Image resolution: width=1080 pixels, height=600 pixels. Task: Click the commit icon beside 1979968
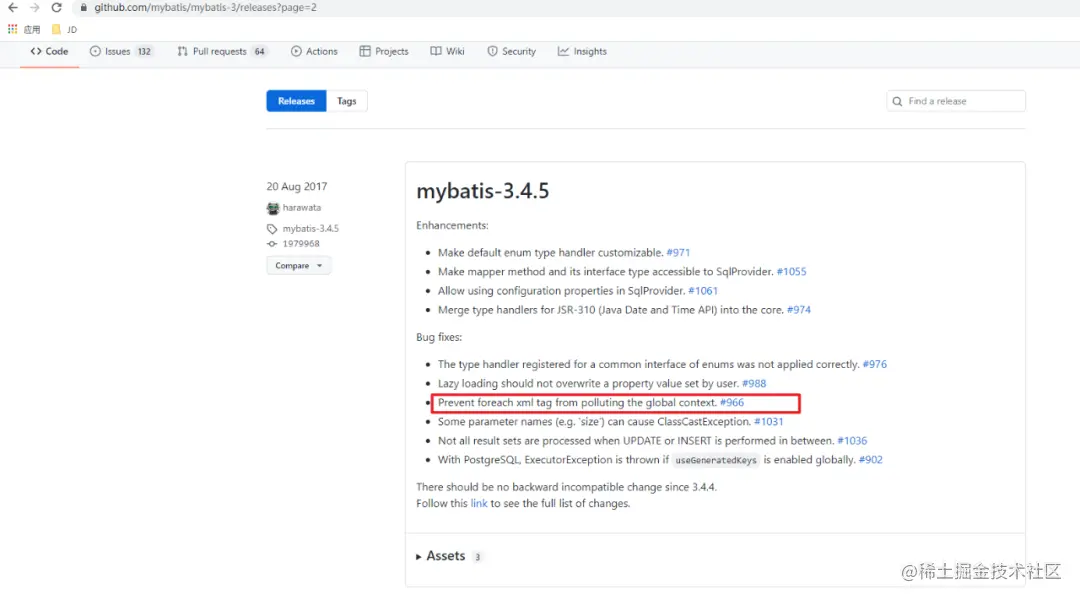272,244
